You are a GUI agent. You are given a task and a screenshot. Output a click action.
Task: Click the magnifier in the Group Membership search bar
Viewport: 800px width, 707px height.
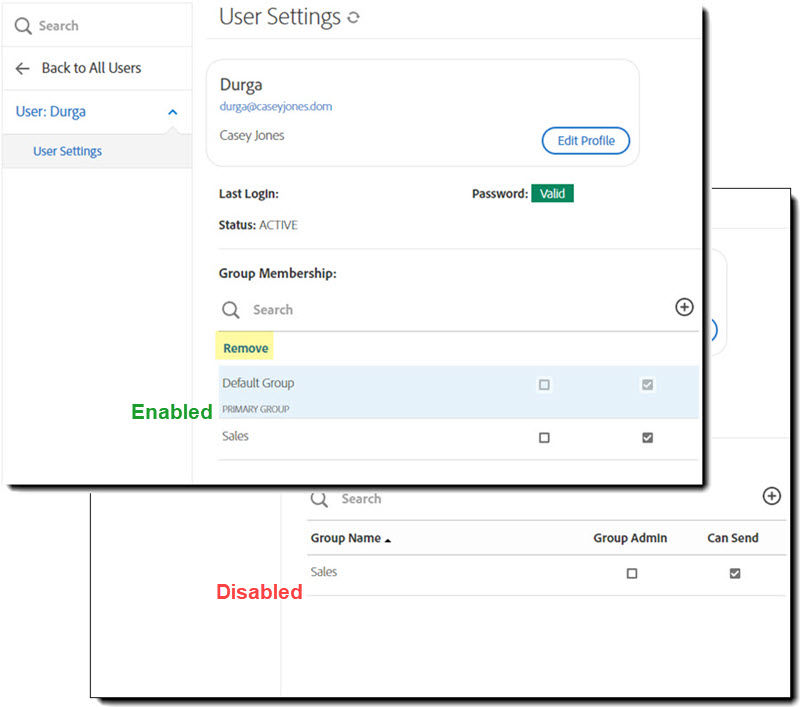click(231, 310)
